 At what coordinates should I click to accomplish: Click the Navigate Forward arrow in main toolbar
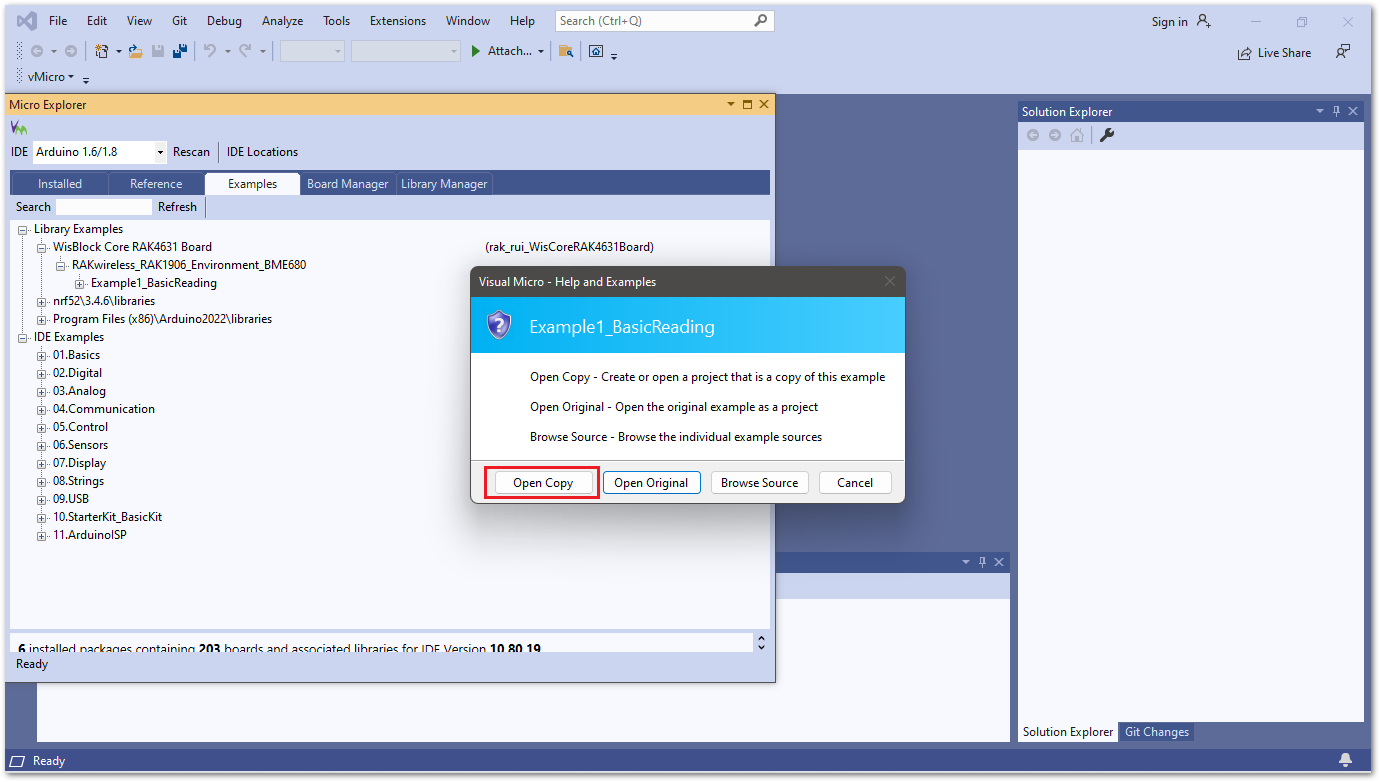70,51
